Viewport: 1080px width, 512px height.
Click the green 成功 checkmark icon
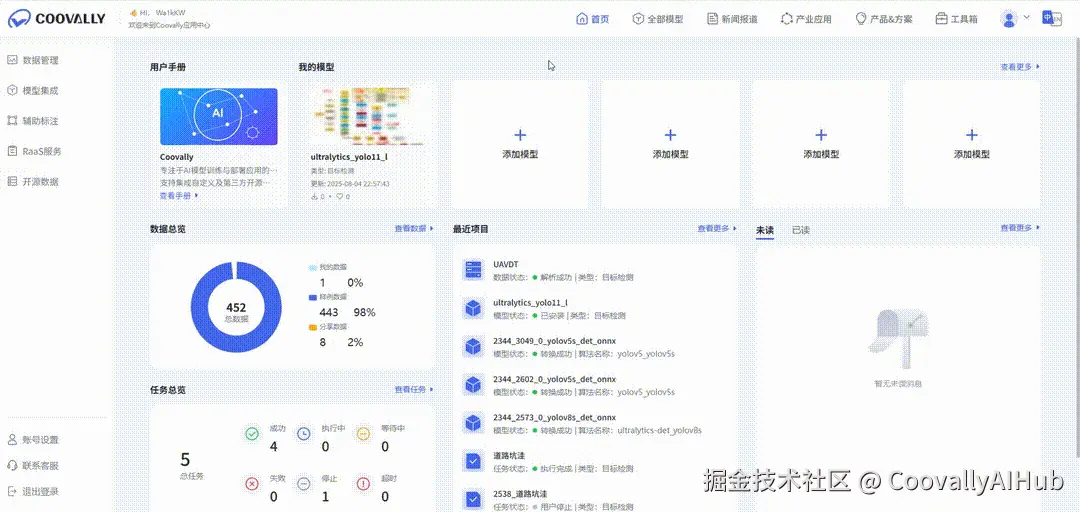[x=252, y=433]
